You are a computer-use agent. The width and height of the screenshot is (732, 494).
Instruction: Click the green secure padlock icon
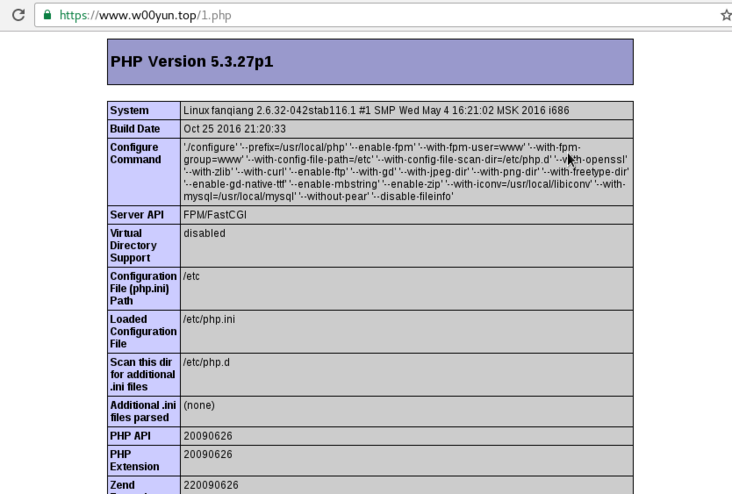point(47,15)
